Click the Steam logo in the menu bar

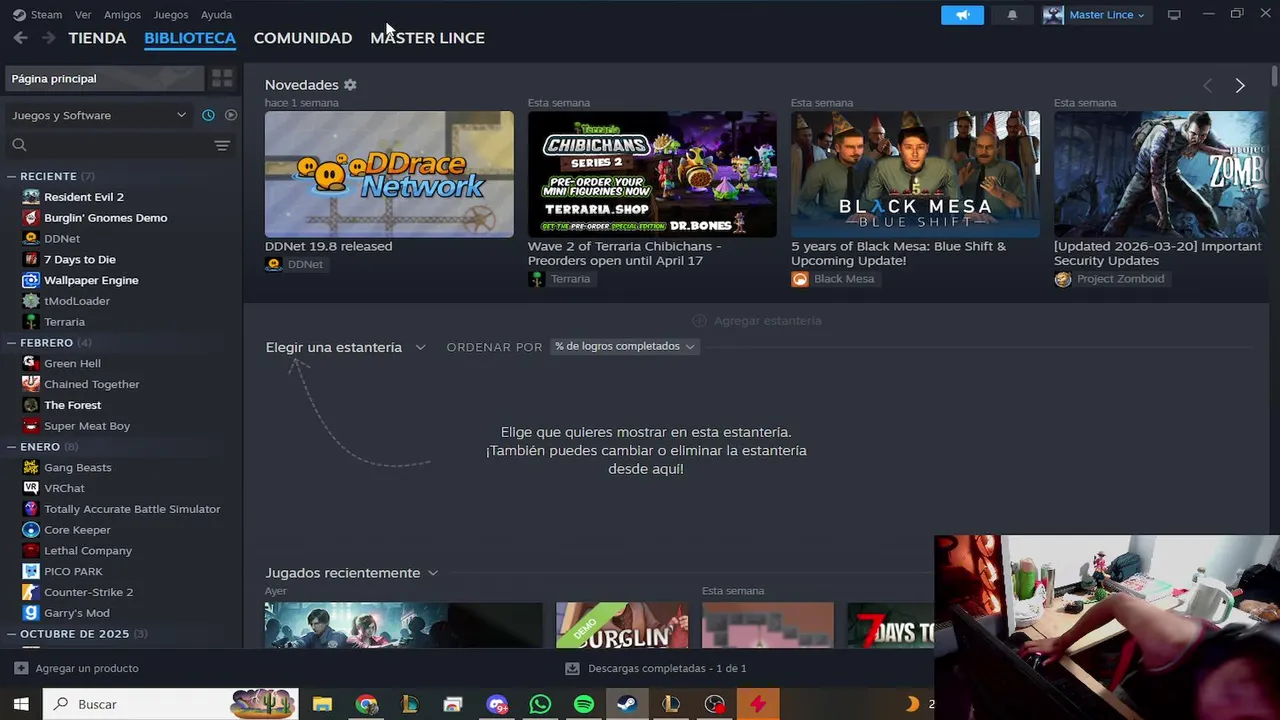pyautogui.click(x=19, y=15)
